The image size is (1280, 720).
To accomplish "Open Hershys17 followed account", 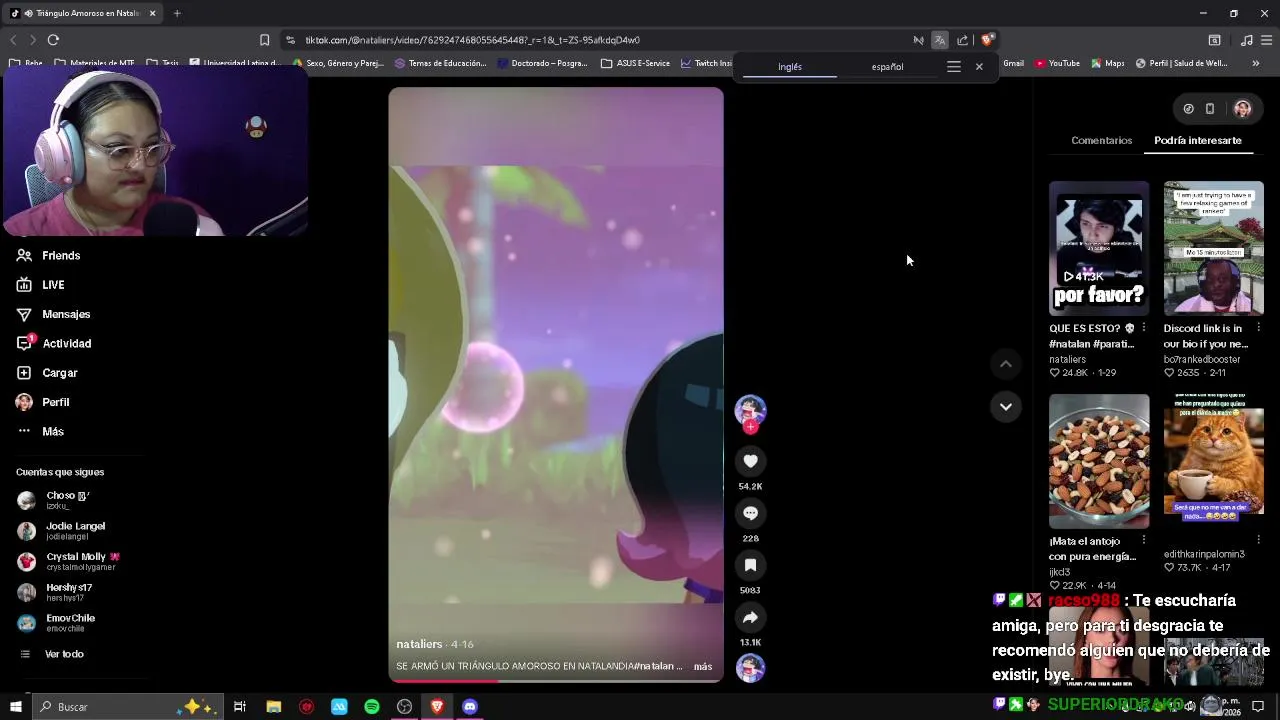I will point(55,592).
